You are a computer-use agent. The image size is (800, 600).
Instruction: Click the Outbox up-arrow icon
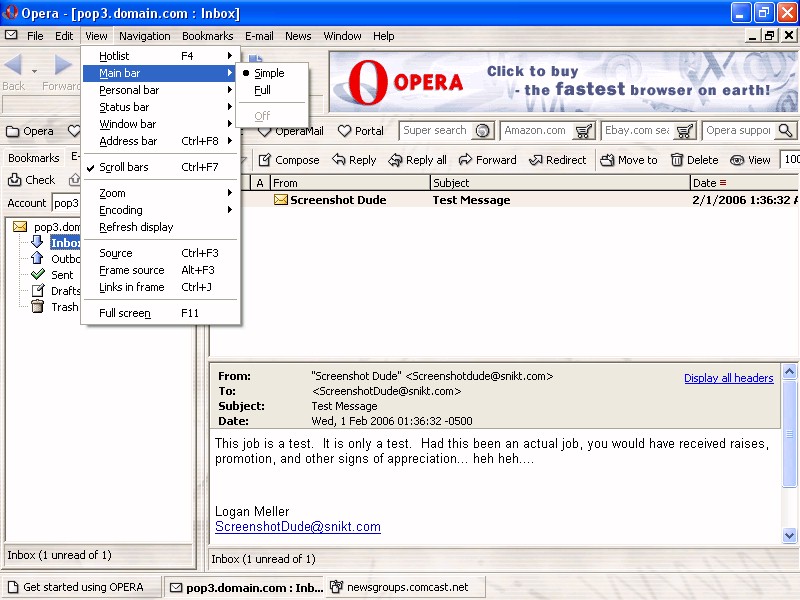(x=37, y=258)
